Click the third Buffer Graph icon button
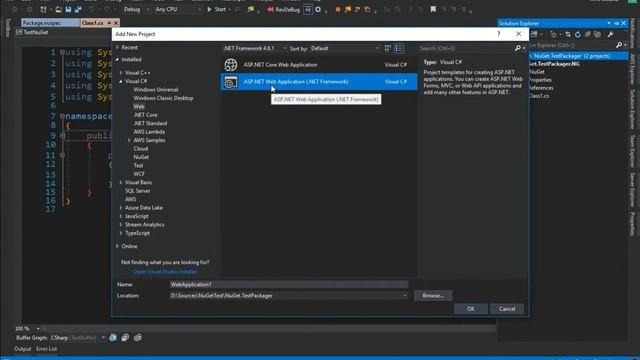The width and height of the screenshot is (640, 360). 138,338
